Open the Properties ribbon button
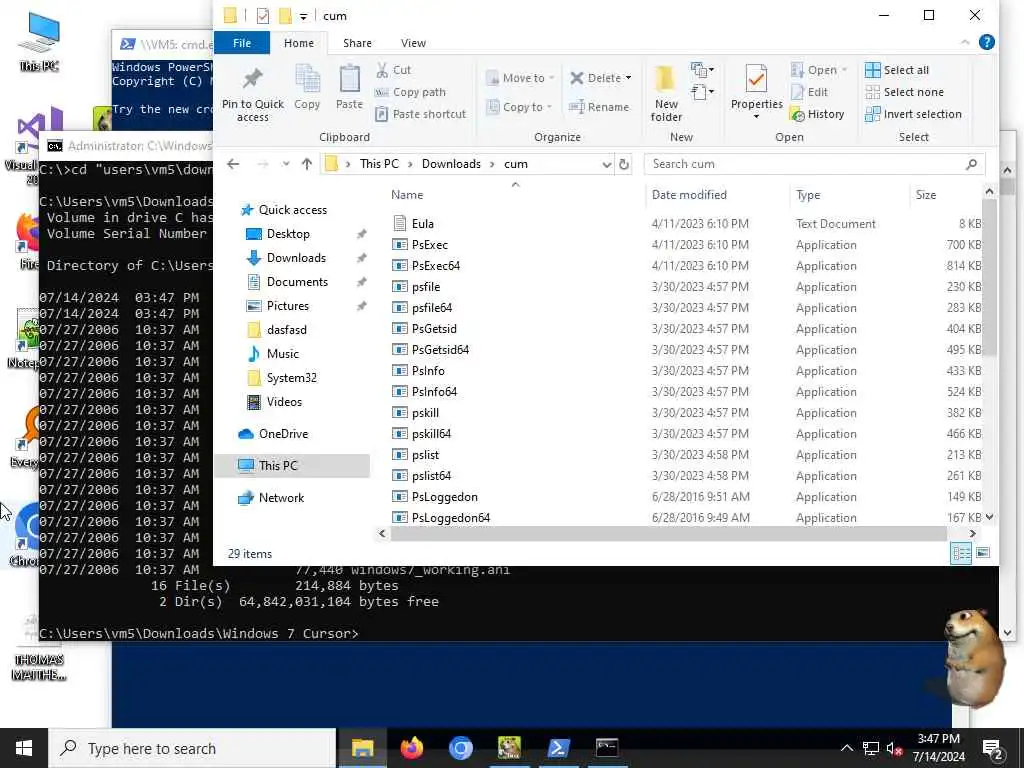 tap(756, 91)
